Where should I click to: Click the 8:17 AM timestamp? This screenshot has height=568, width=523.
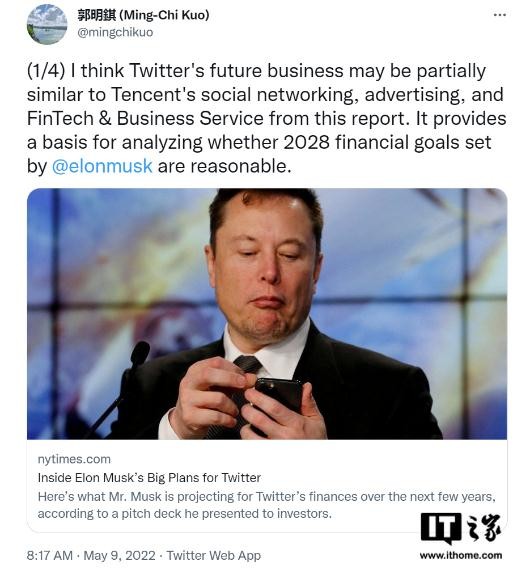pos(50,555)
